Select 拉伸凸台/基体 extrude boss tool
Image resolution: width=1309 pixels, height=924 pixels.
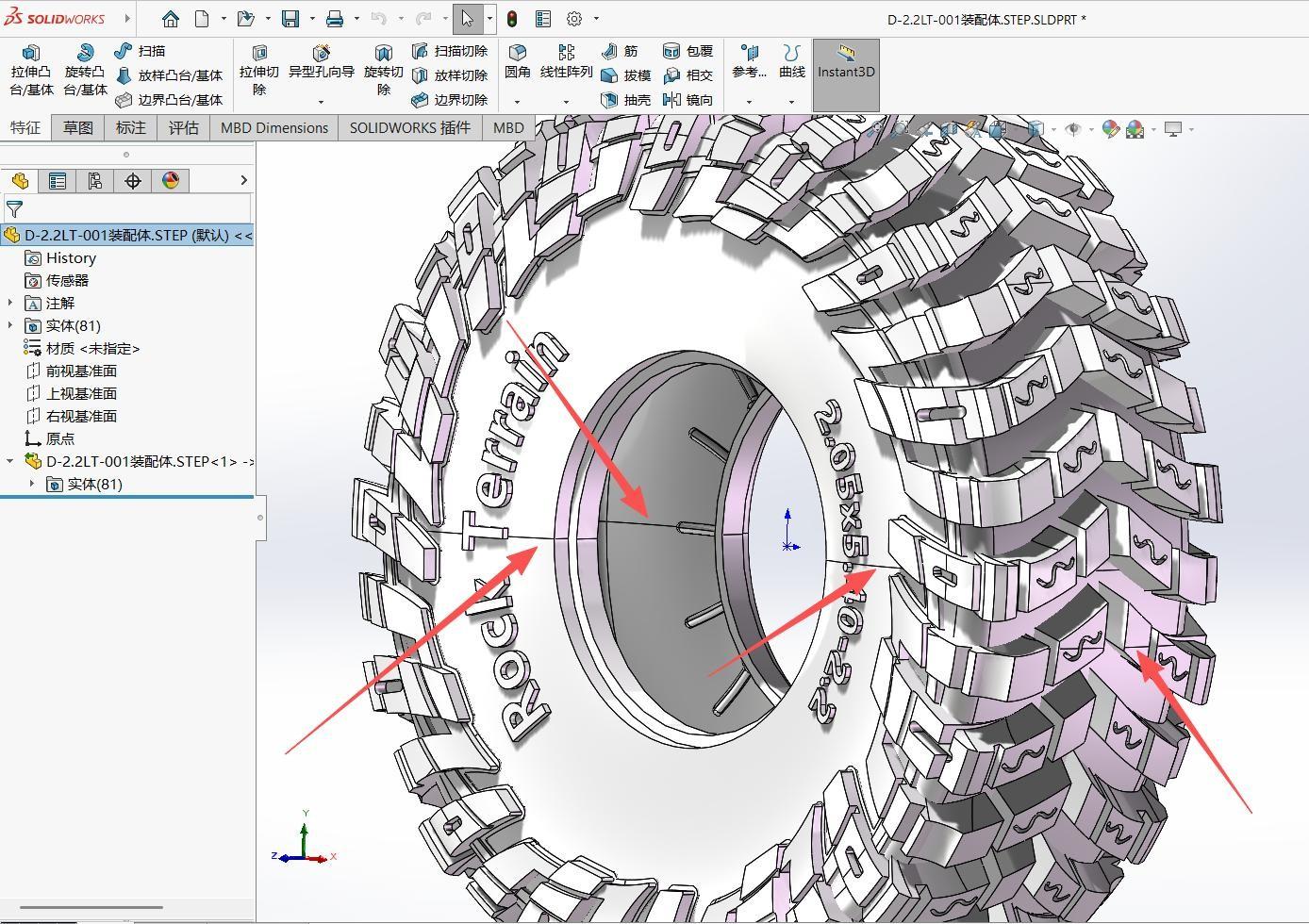pyautogui.click(x=31, y=71)
